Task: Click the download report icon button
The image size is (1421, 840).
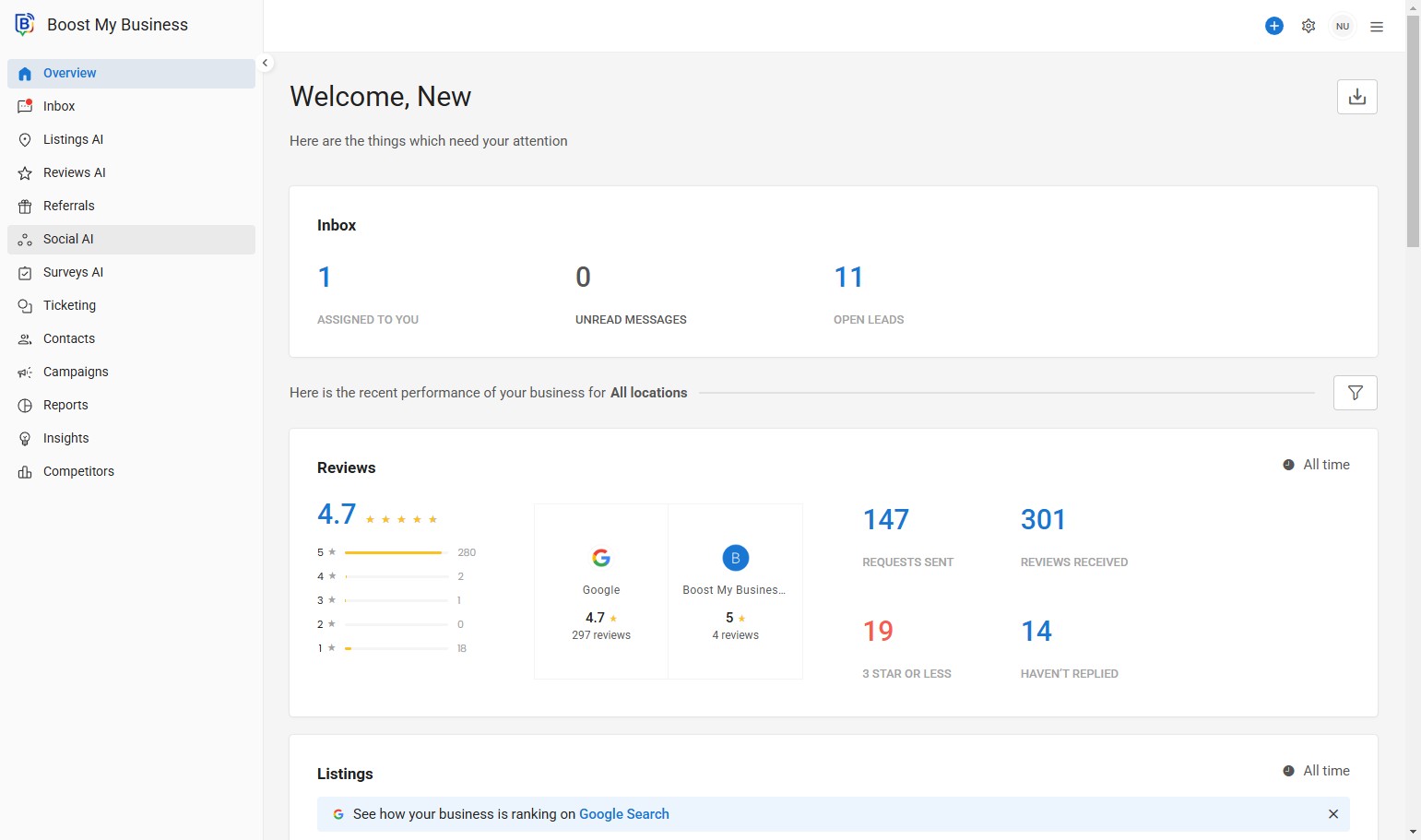Action: (x=1356, y=97)
